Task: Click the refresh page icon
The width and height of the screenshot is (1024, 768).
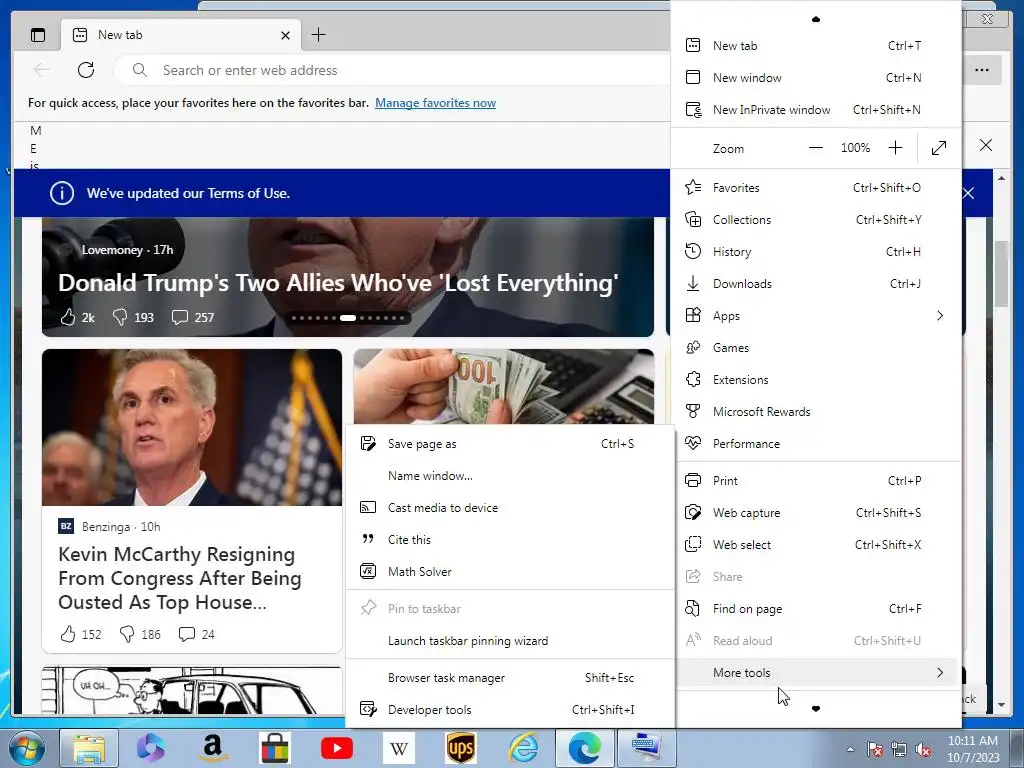Action: pyautogui.click(x=86, y=70)
